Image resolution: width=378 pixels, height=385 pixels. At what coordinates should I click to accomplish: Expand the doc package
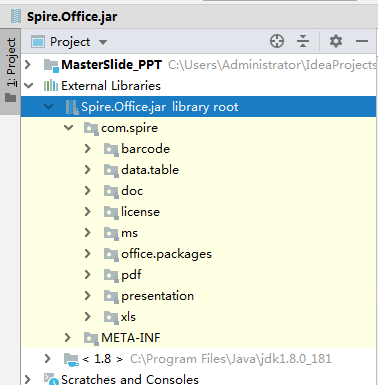coord(88,191)
